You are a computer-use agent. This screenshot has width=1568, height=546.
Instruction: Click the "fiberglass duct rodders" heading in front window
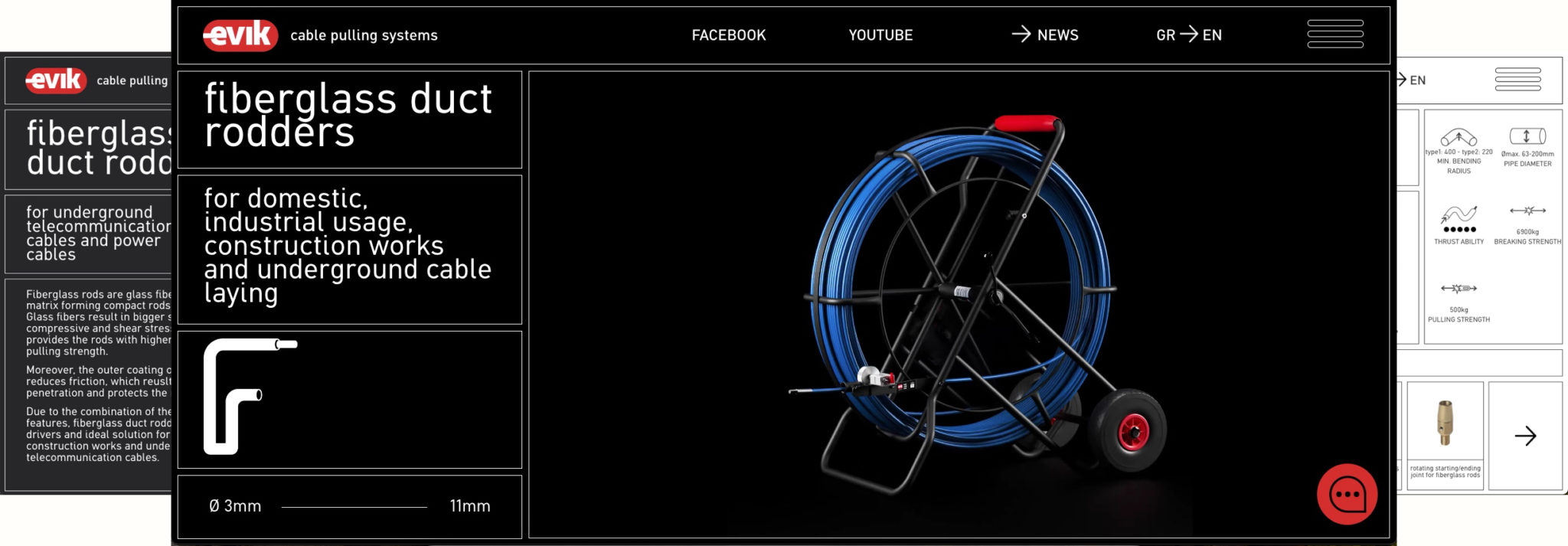pos(348,116)
